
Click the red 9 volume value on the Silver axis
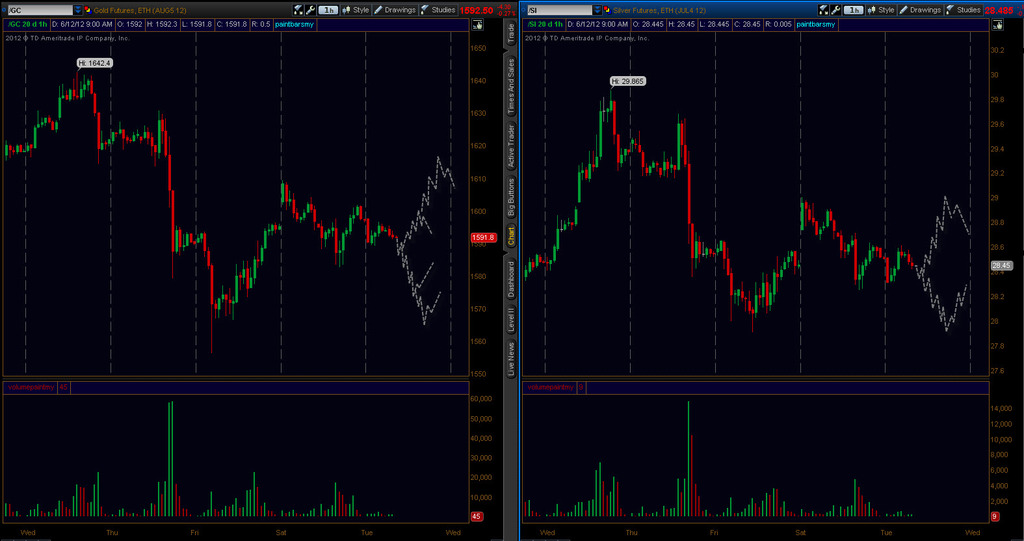pyautogui.click(x=995, y=516)
